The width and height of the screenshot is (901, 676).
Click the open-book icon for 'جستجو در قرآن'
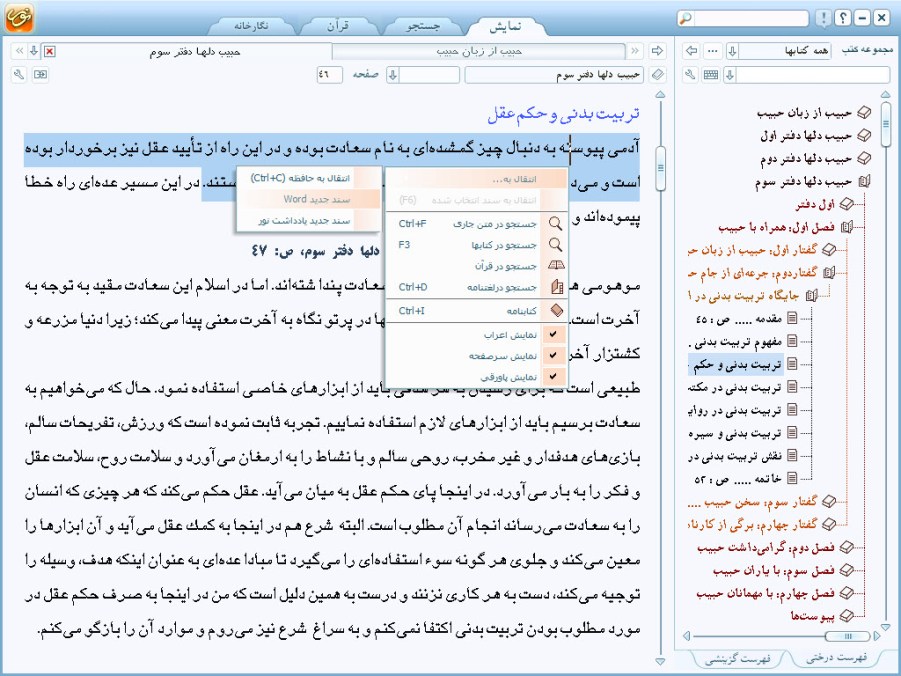[556, 266]
